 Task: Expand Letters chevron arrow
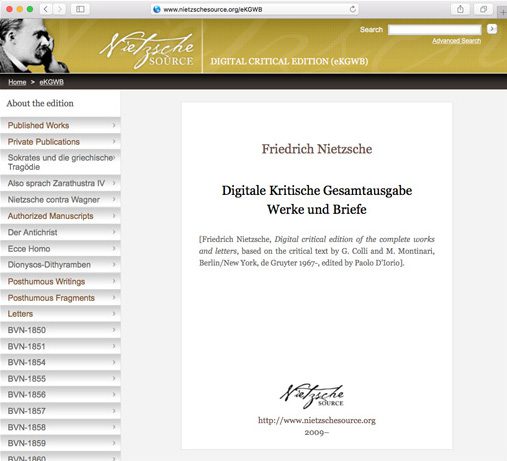(114, 314)
